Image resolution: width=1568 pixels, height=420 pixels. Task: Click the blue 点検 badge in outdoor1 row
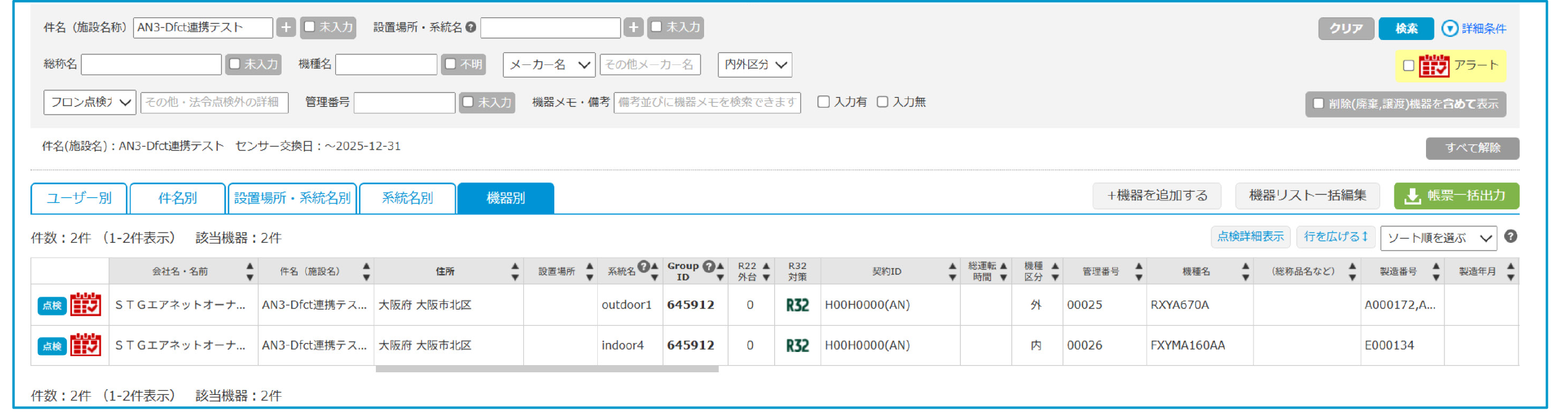[x=52, y=305]
